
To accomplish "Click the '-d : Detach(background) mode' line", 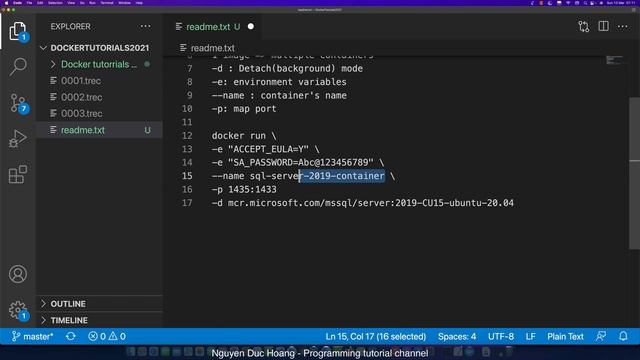I will 287,68.
